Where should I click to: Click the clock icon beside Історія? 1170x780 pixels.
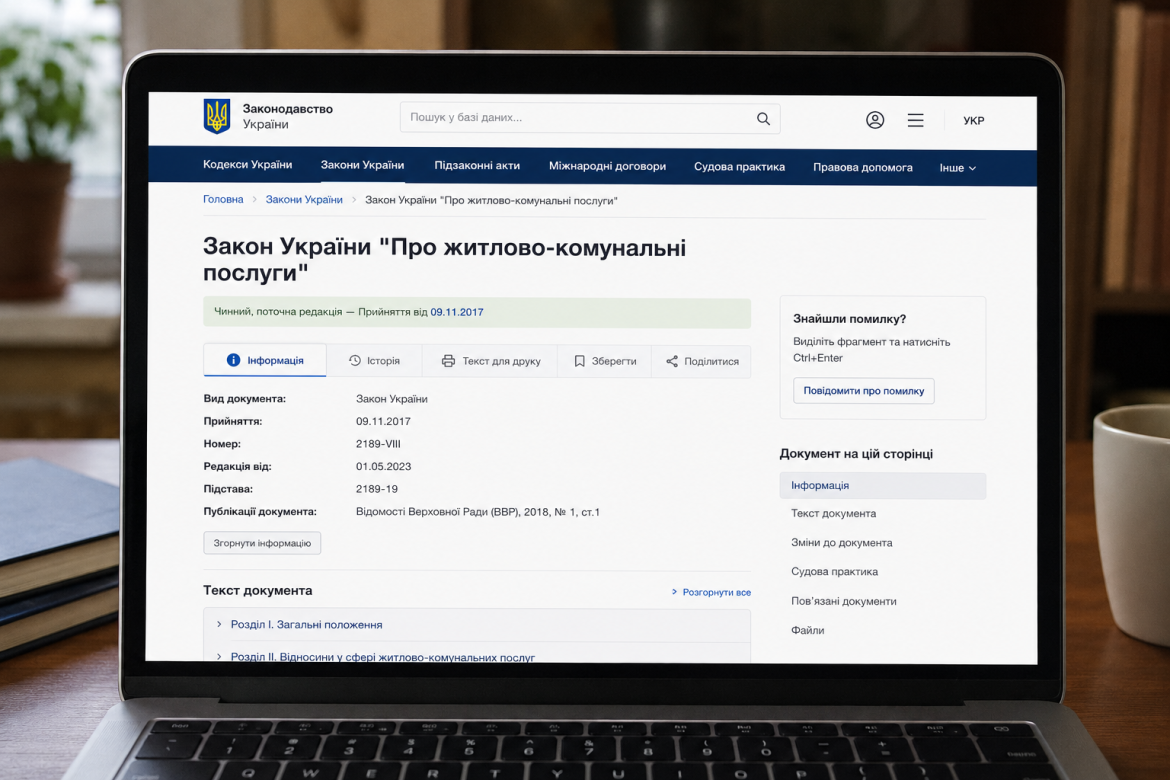tap(355, 361)
